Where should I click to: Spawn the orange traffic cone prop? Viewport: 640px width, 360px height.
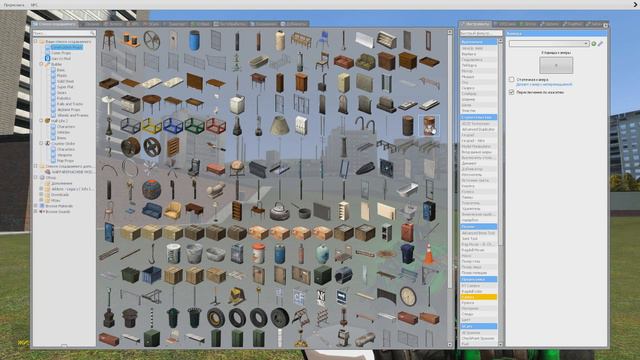pos(429,253)
